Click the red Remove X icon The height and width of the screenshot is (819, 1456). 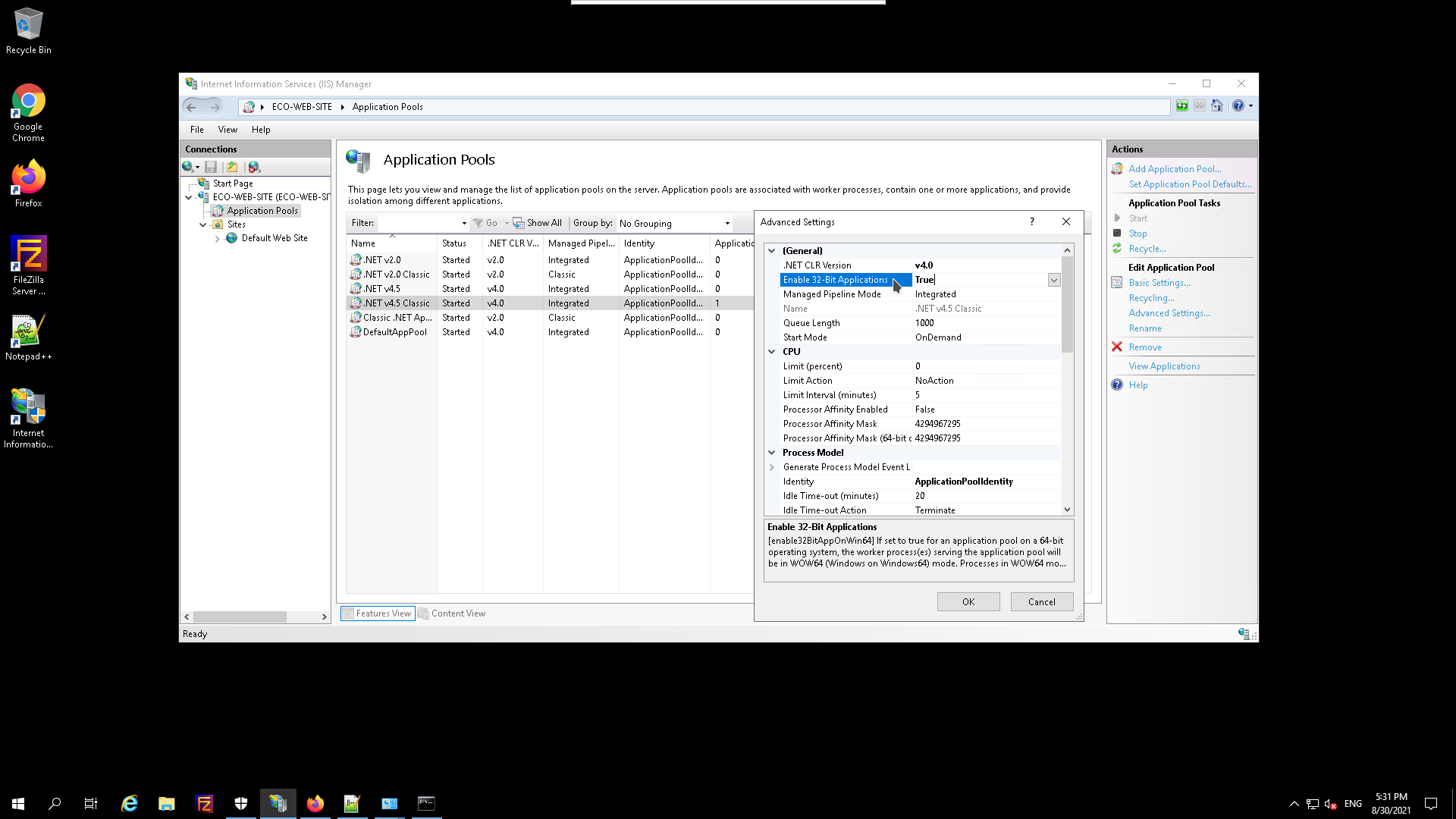tap(1117, 347)
